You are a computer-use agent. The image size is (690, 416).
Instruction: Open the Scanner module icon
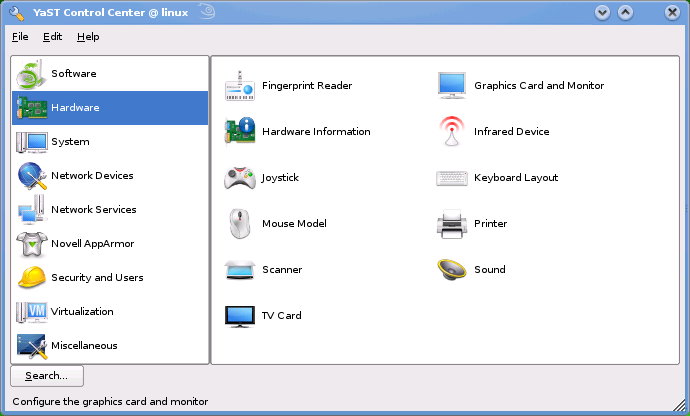tap(240, 270)
